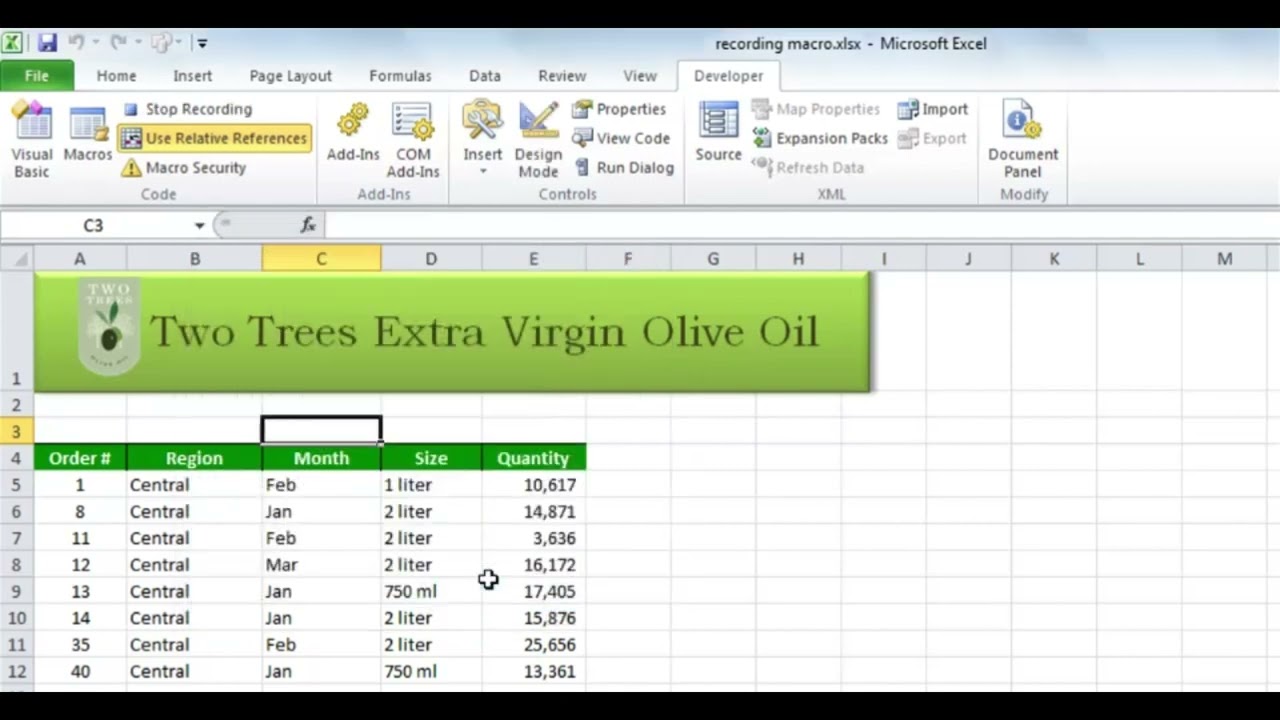Select cell with quantity 25,656

pyautogui.click(x=533, y=645)
